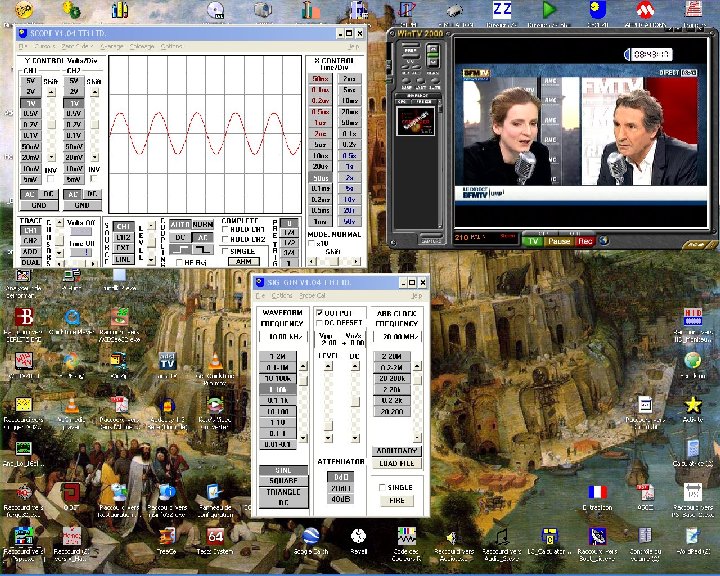Open the Help menu in Scope
Viewport: 720px width, 576px height.
coord(353,46)
